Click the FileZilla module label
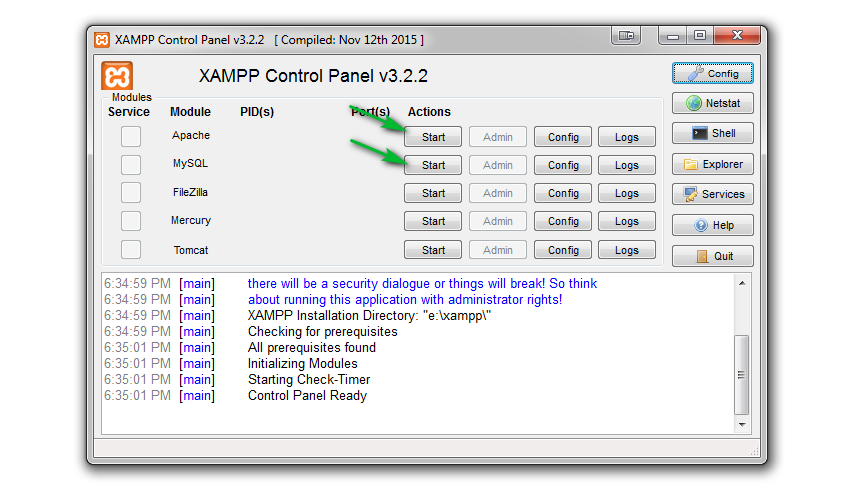 click(x=190, y=192)
